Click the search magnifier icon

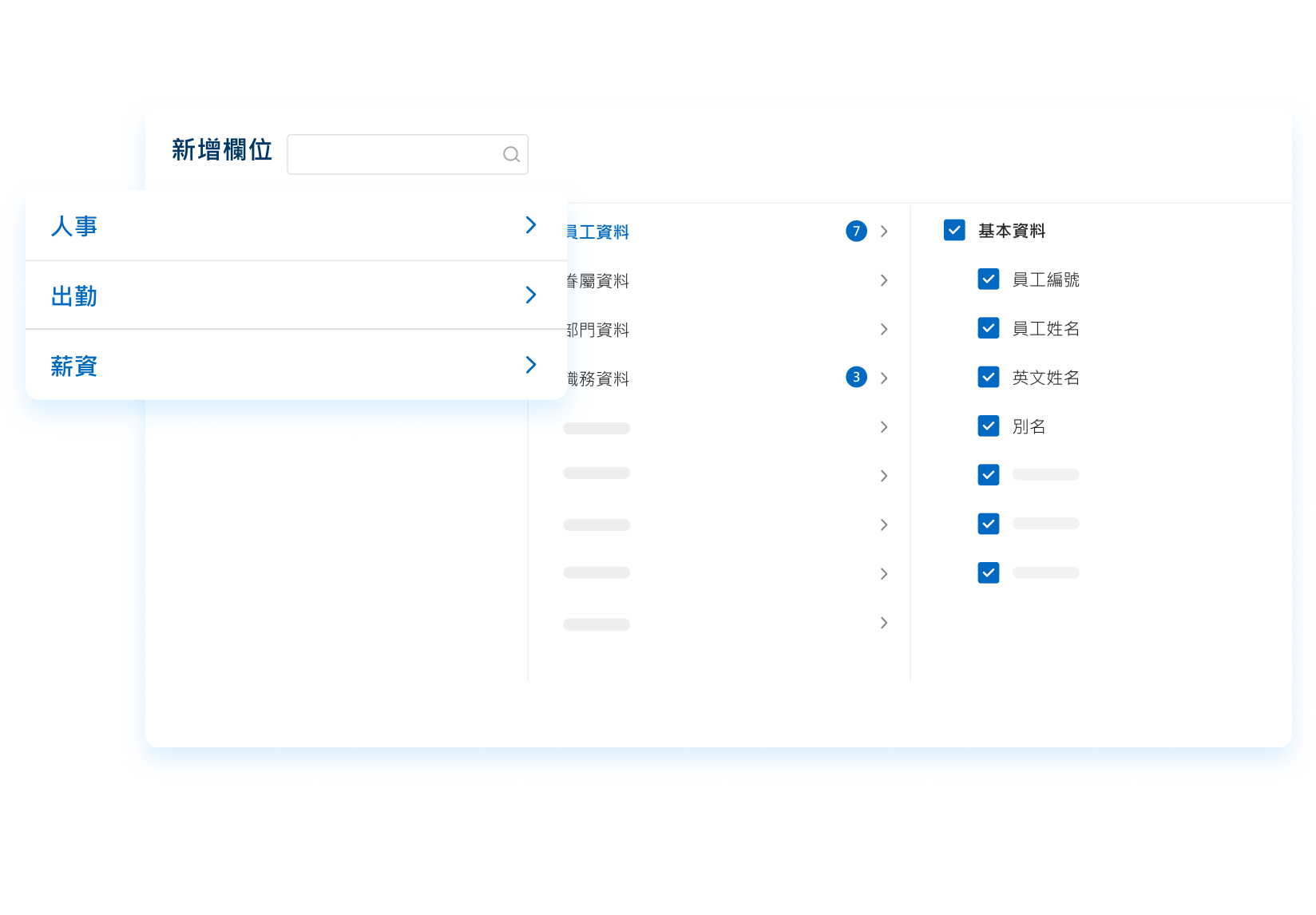510,154
